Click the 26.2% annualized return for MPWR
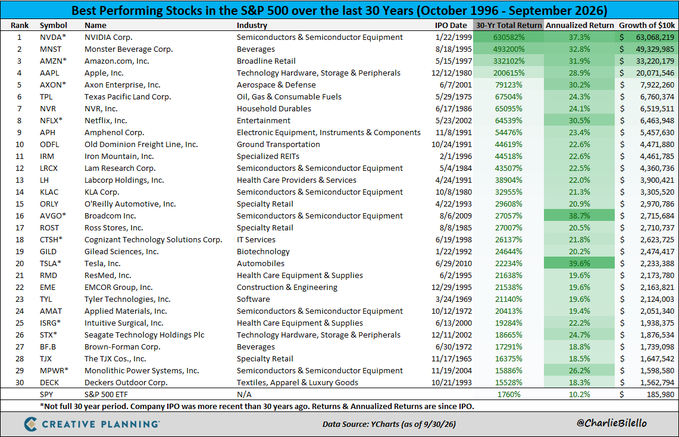 [x=579, y=371]
